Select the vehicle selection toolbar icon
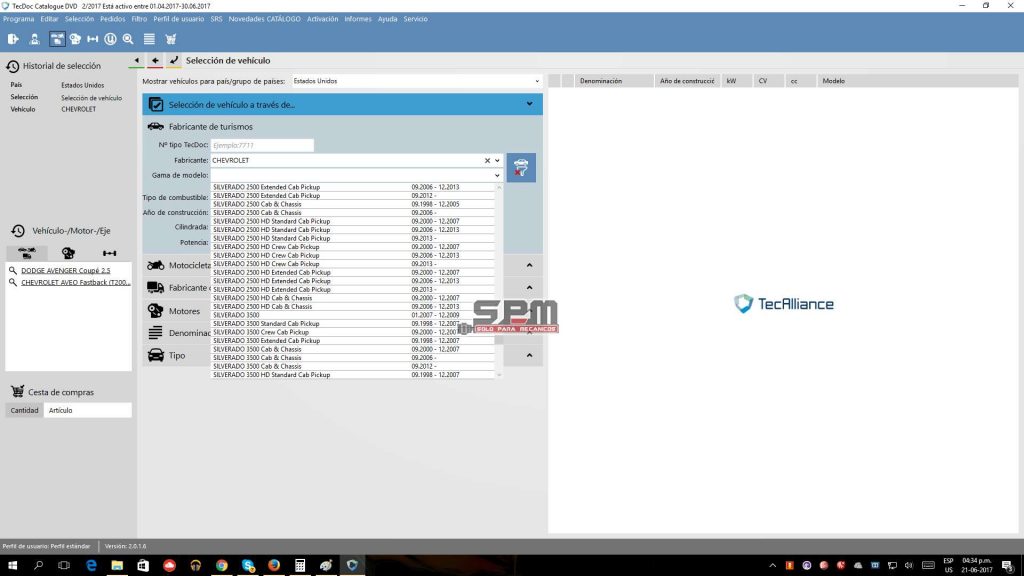The image size is (1024, 576). point(57,39)
